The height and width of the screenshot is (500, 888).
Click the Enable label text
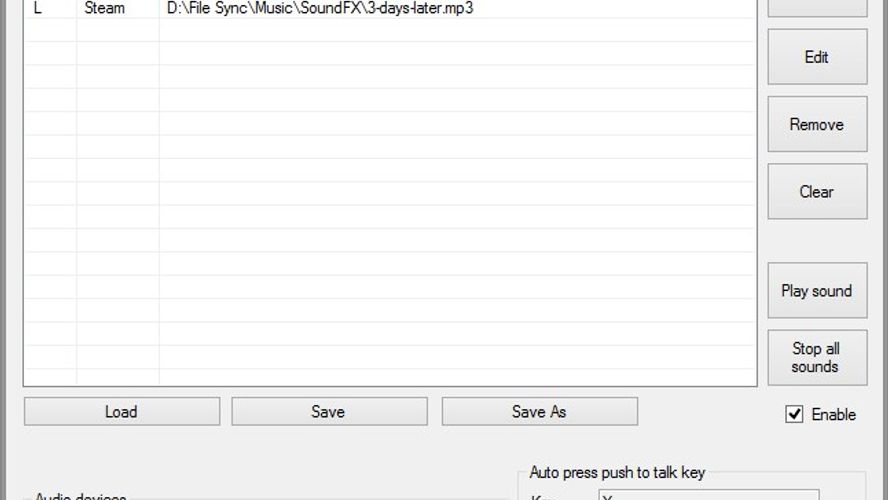834,414
